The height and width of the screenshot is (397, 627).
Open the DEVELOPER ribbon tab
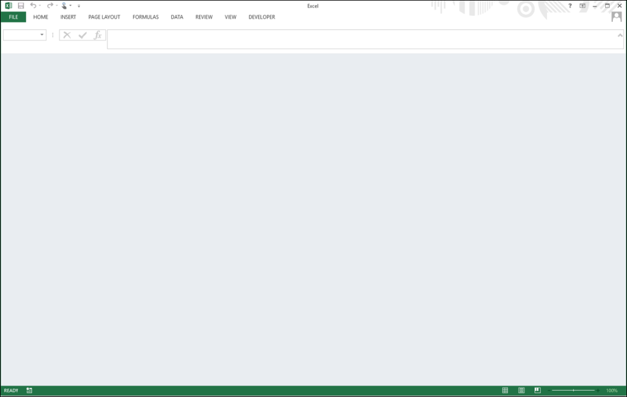pos(262,17)
